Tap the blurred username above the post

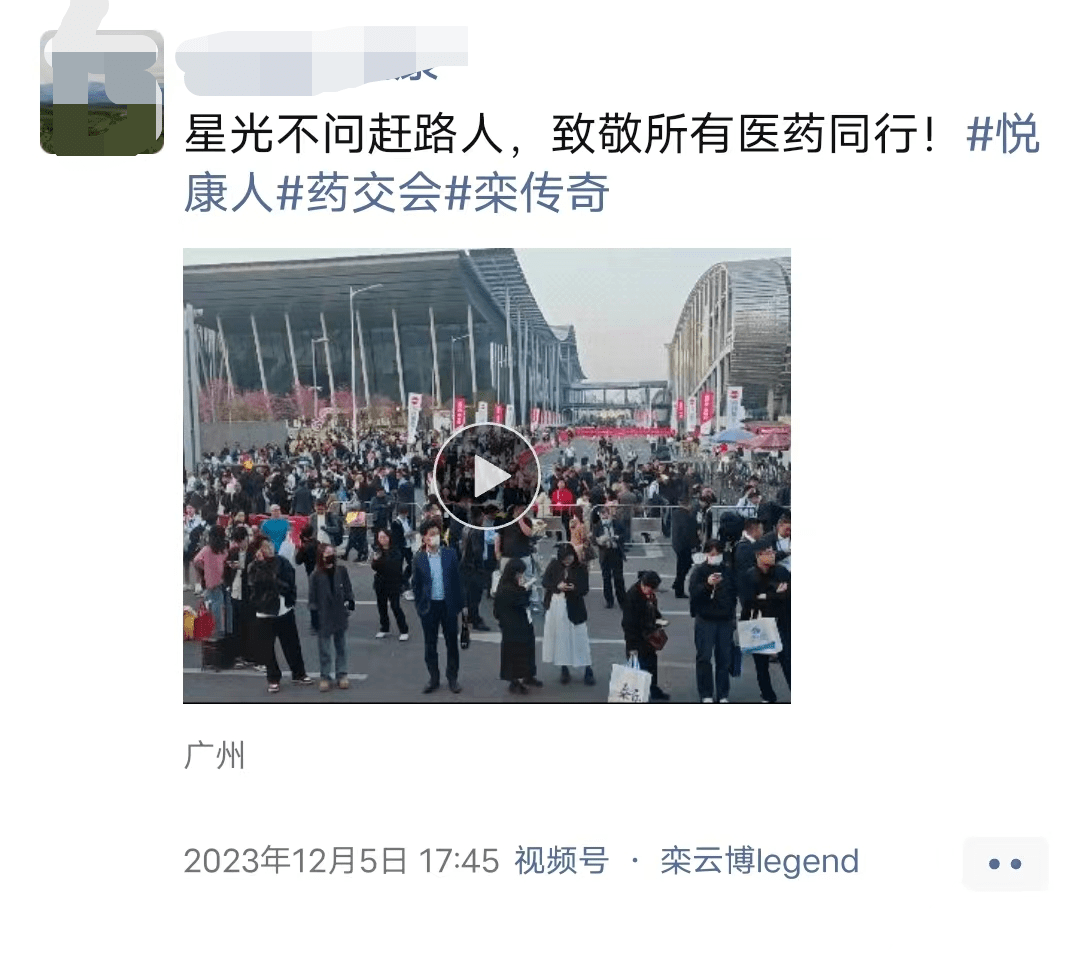(322, 61)
